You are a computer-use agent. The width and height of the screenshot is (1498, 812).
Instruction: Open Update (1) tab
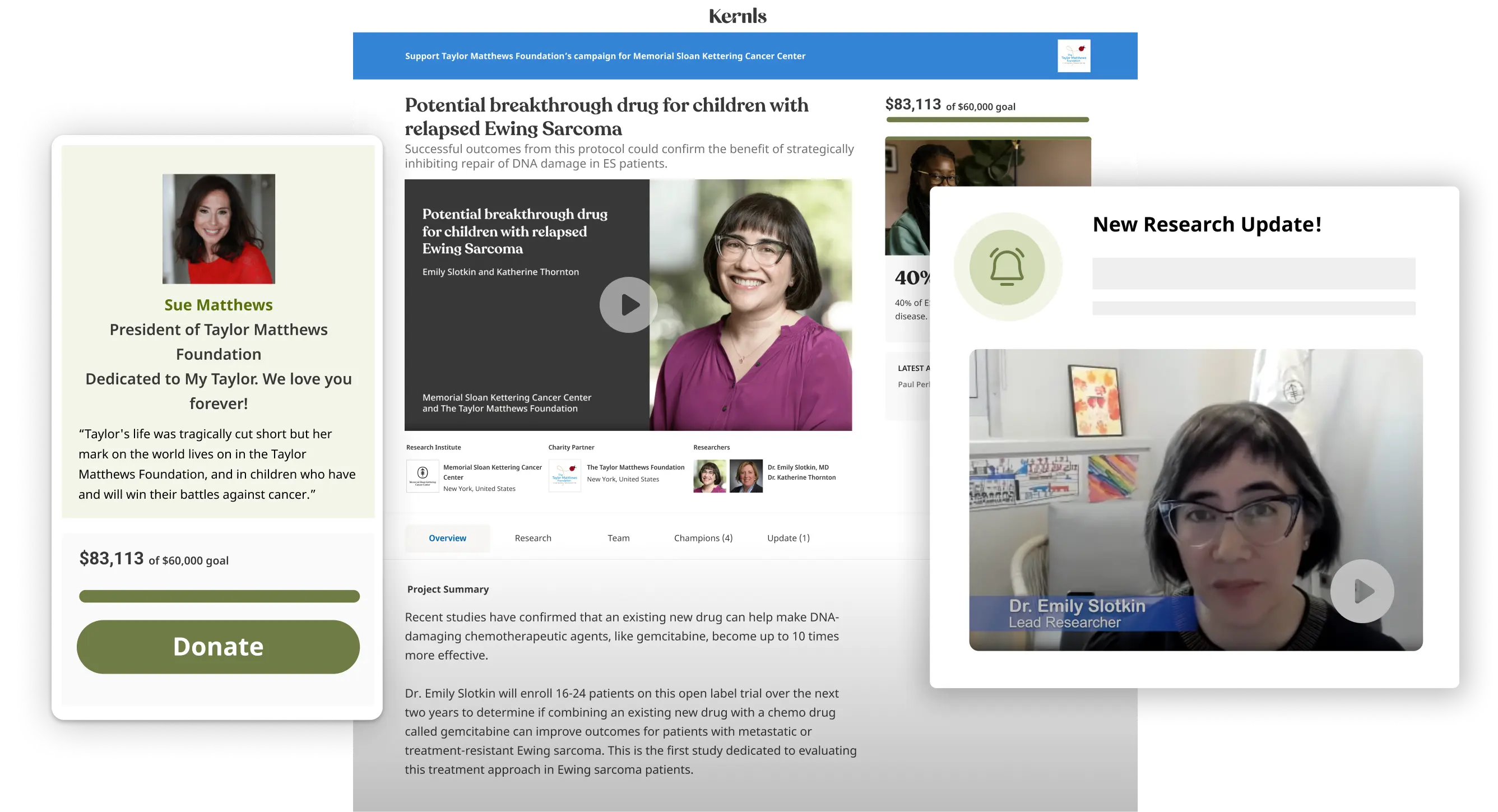788,538
